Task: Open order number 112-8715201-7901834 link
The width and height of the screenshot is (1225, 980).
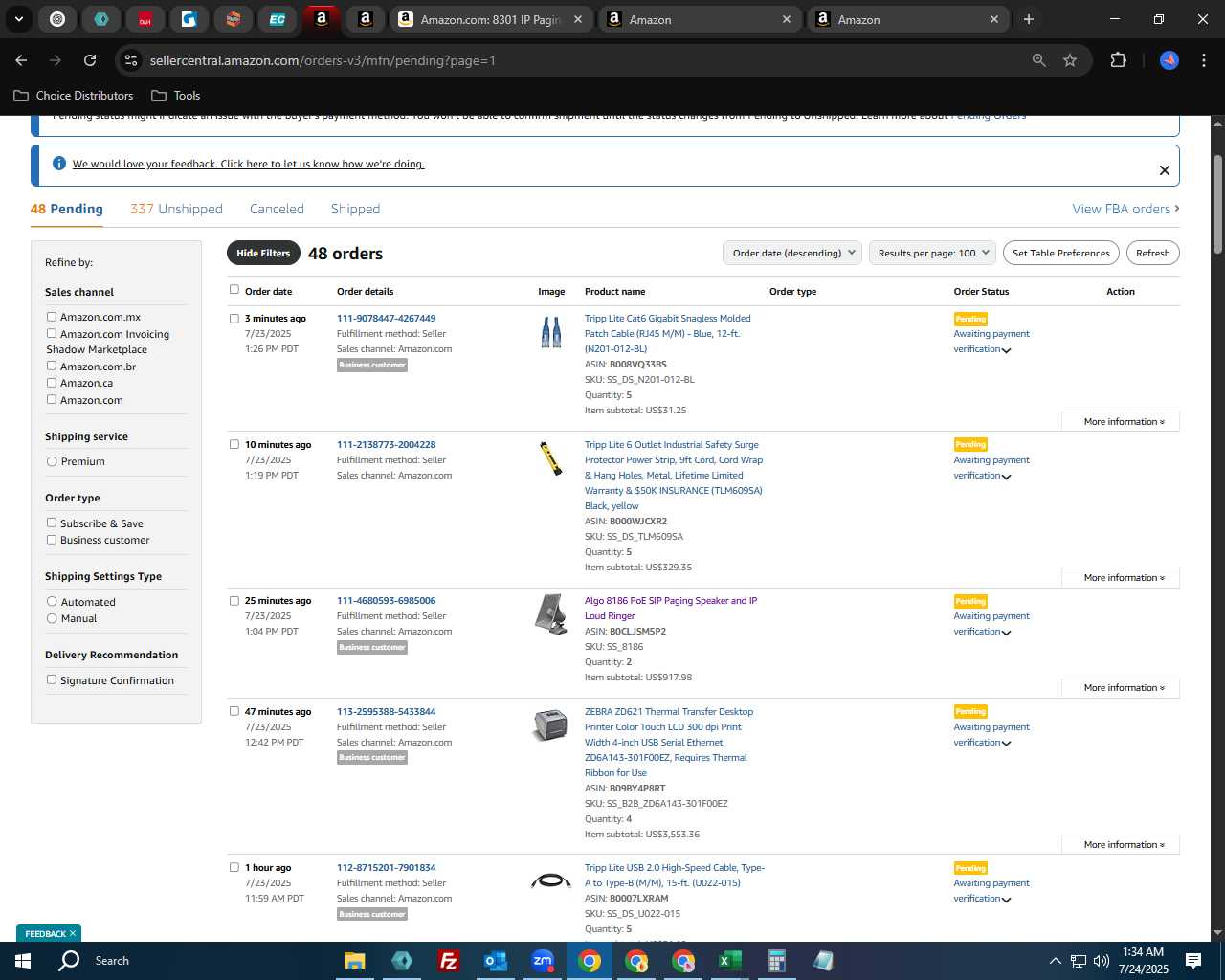Action: pos(386,867)
